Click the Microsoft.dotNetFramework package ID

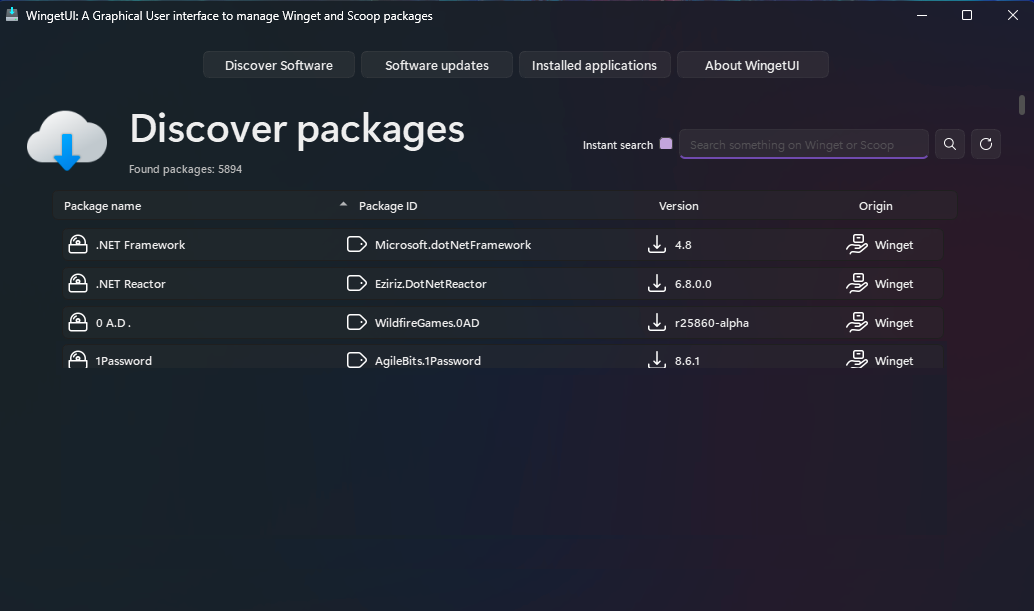(x=453, y=245)
